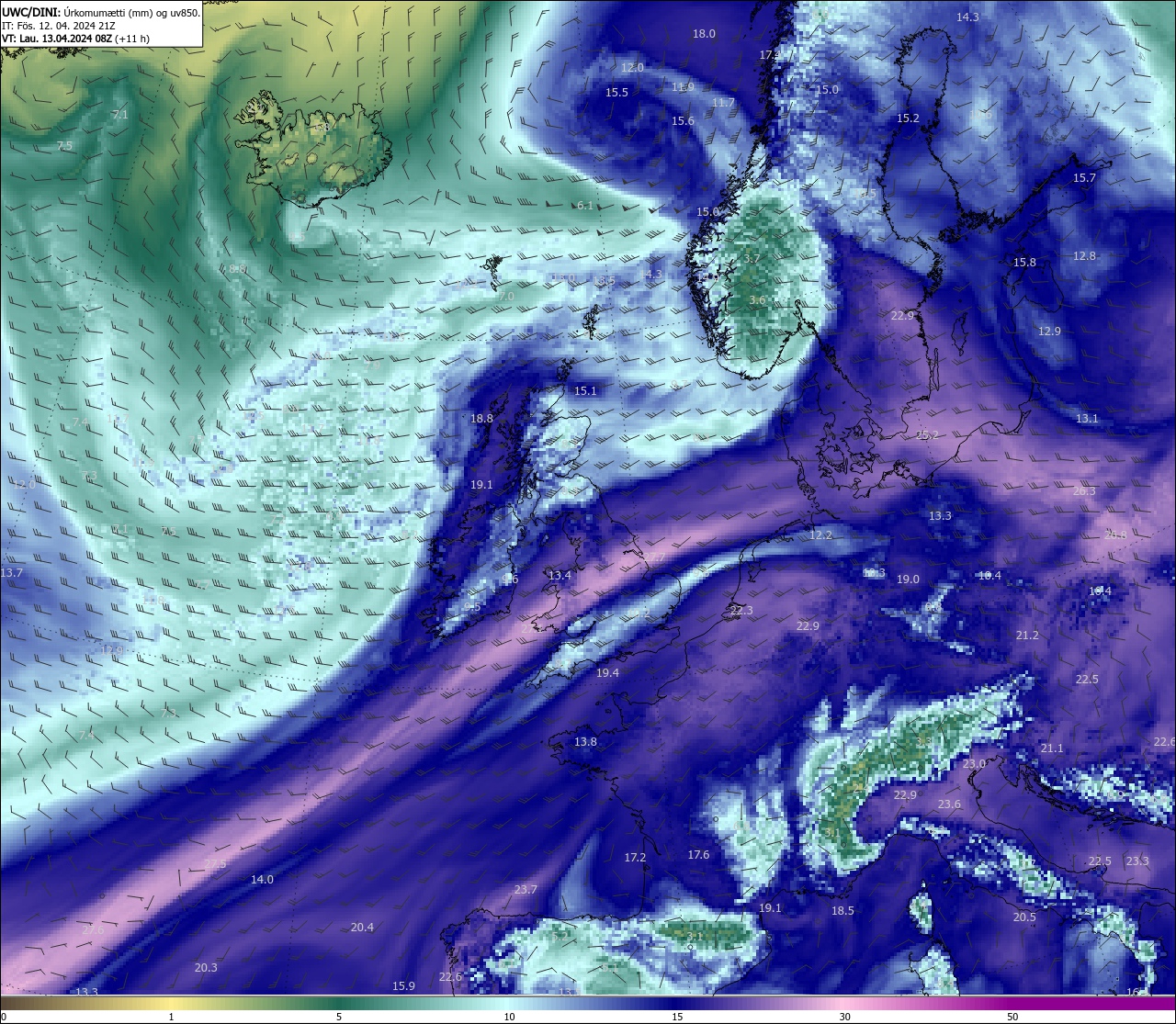Click the 15.7 value label
This screenshot has height=1024, width=1176.
pyautogui.click(x=1084, y=178)
